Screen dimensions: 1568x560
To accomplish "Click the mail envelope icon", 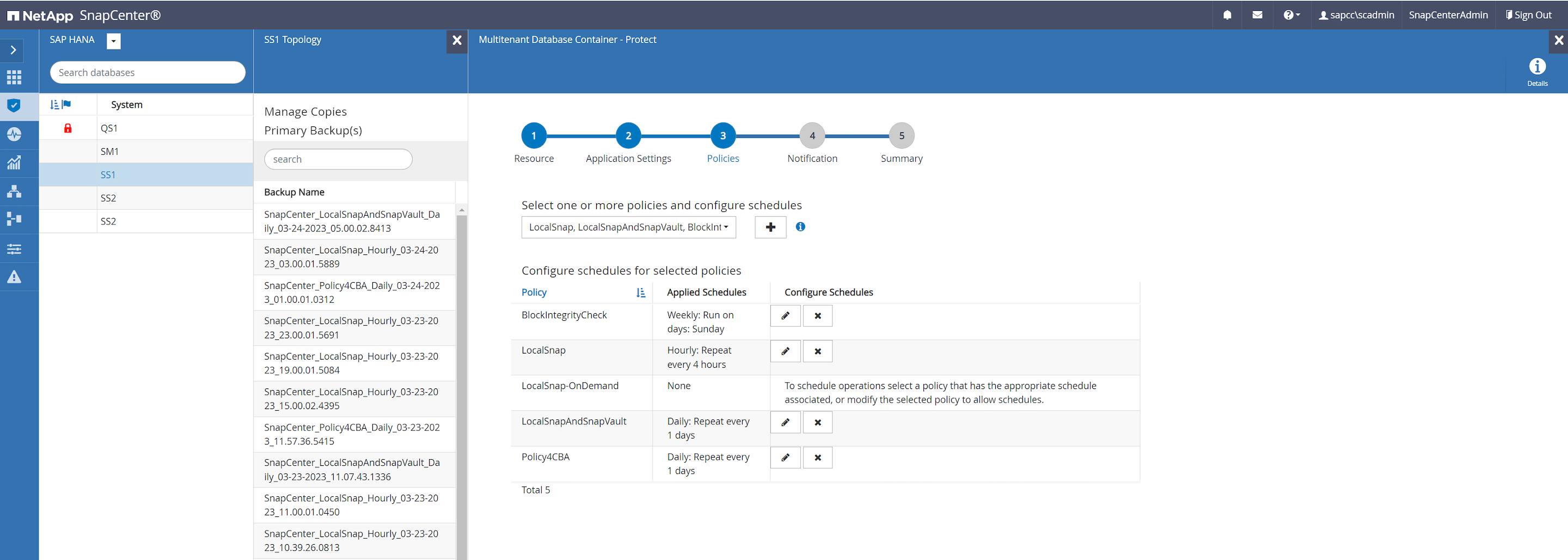I will click(1257, 15).
